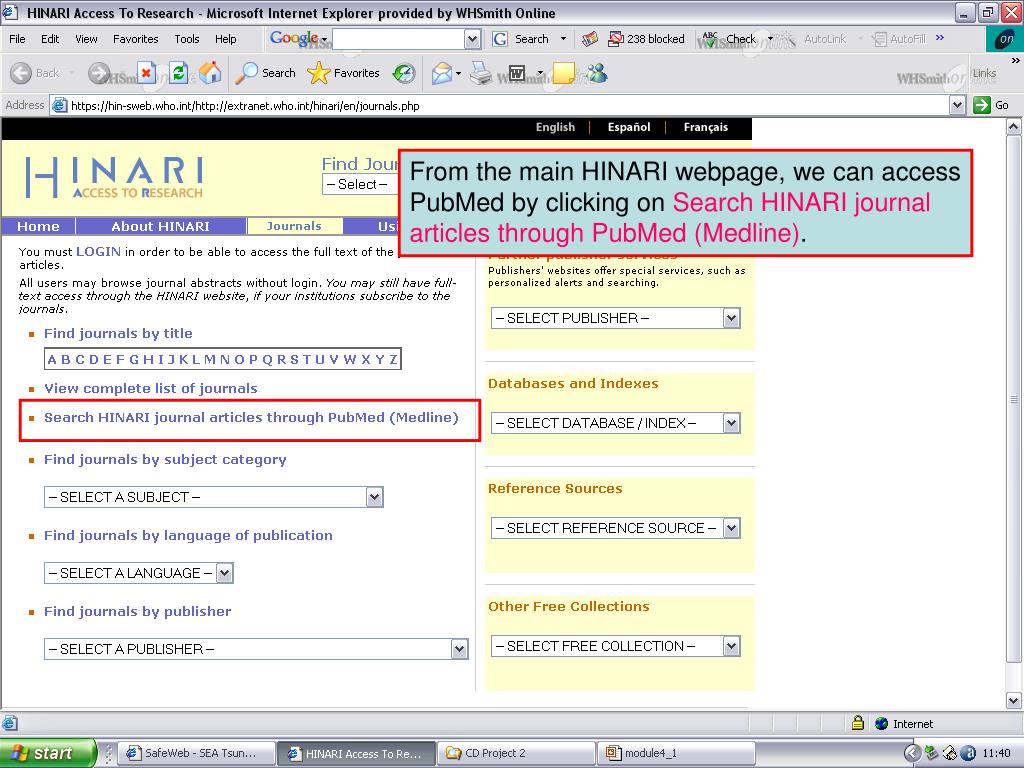Viewport: 1024px width, 768px height.
Task: Open the SELECT PUBLISHER dropdown in partner publisher services
Action: (x=615, y=318)
